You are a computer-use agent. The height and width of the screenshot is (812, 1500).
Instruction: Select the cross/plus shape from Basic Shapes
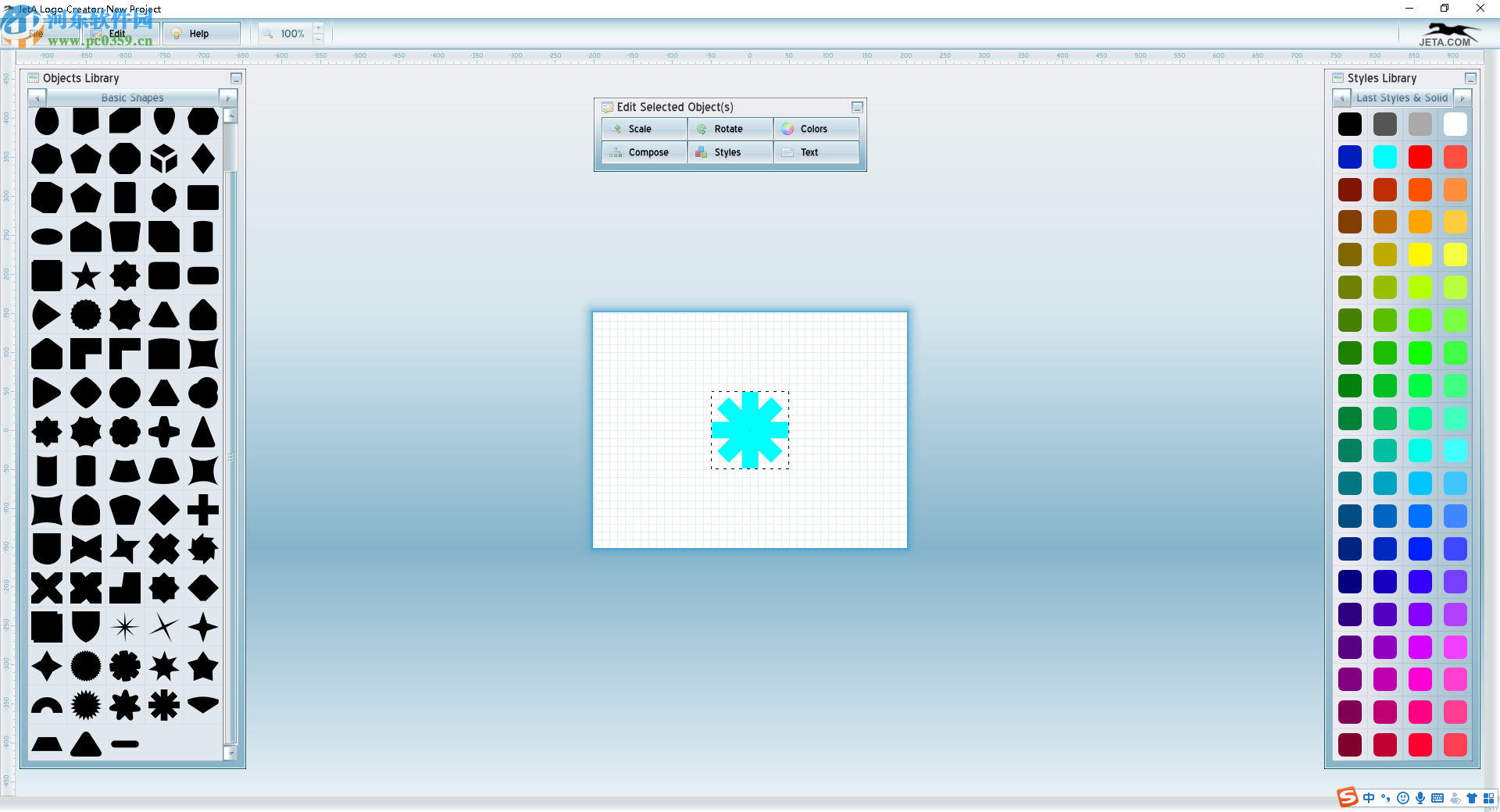(203, 510)
